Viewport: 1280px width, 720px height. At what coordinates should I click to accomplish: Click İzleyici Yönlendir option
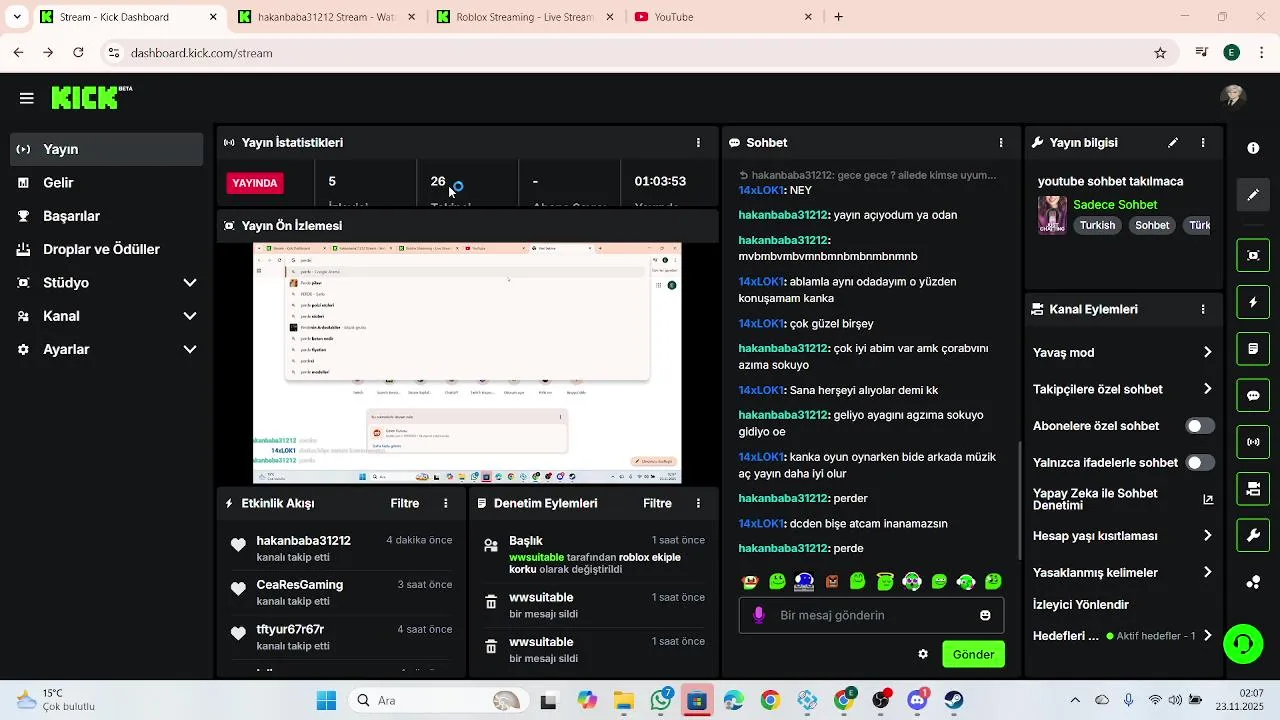(1081, 605)
